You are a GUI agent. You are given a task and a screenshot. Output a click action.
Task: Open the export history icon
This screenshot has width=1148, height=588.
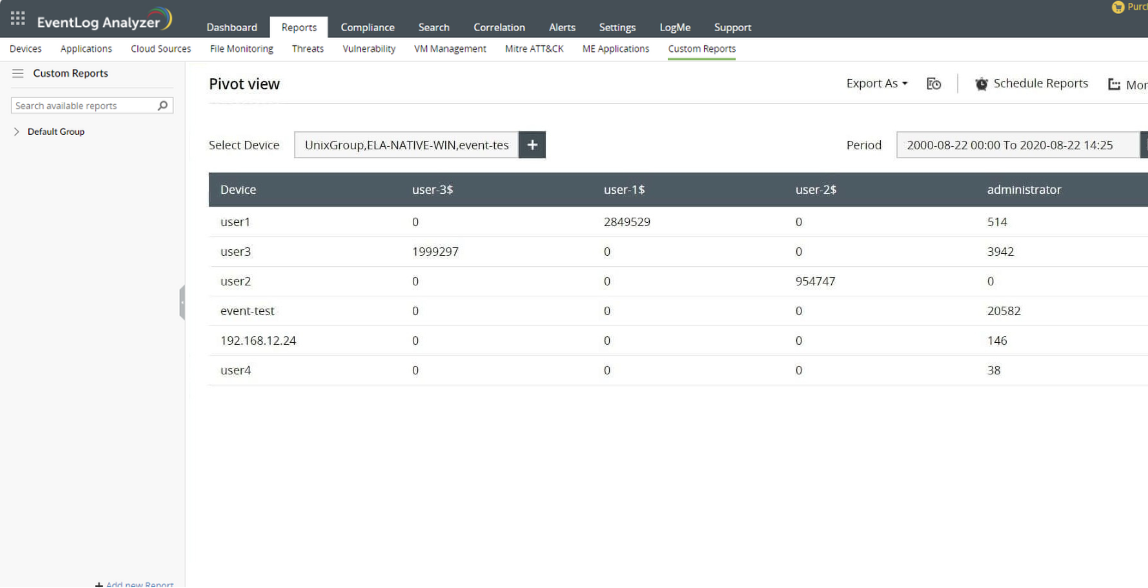tap(933, 84)
